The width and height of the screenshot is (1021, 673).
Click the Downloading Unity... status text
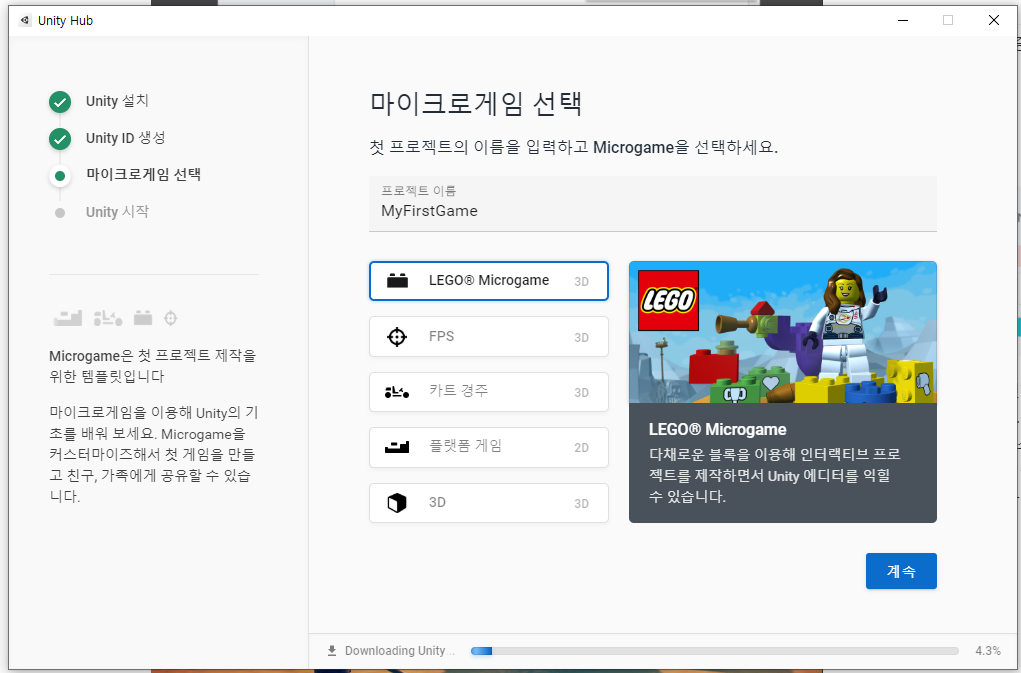click(x=400, y=651)
